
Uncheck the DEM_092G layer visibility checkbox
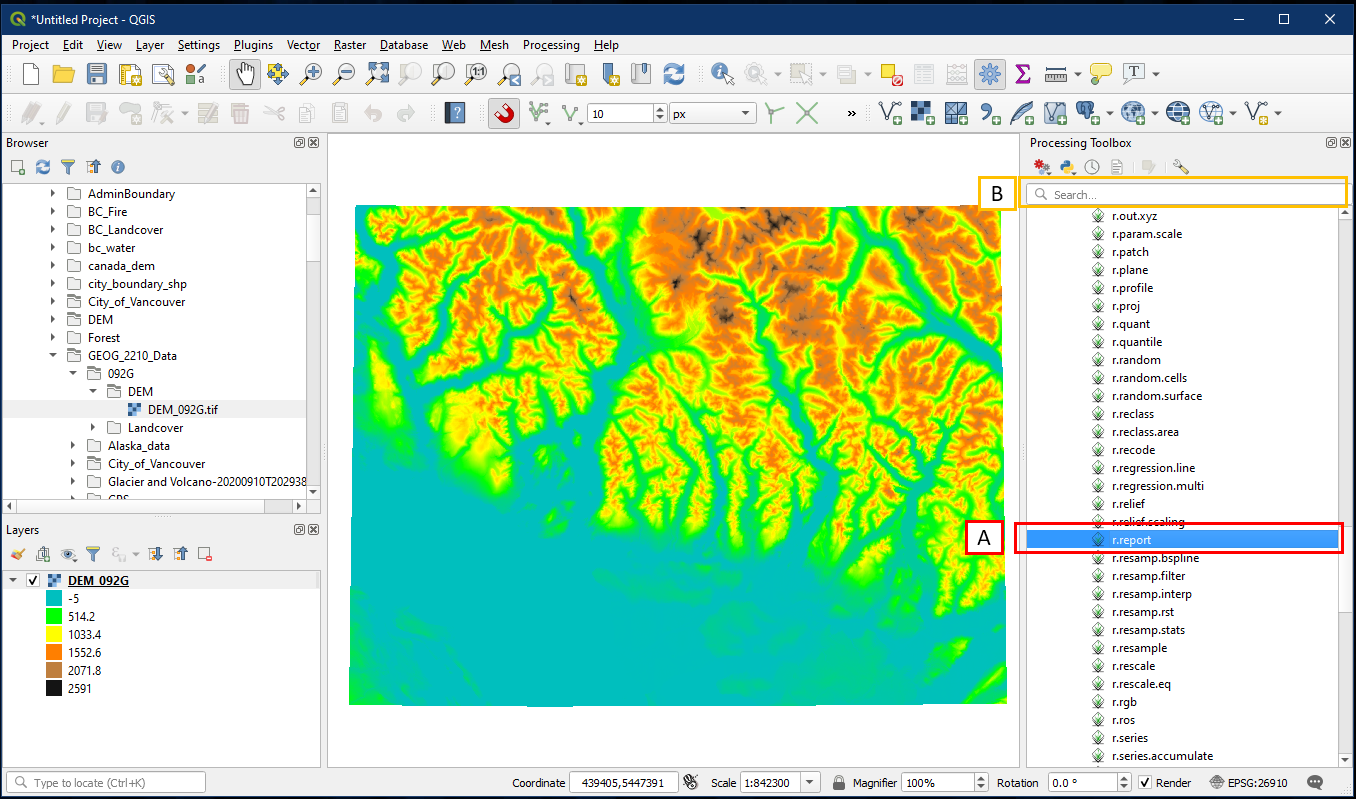point(33,581)
